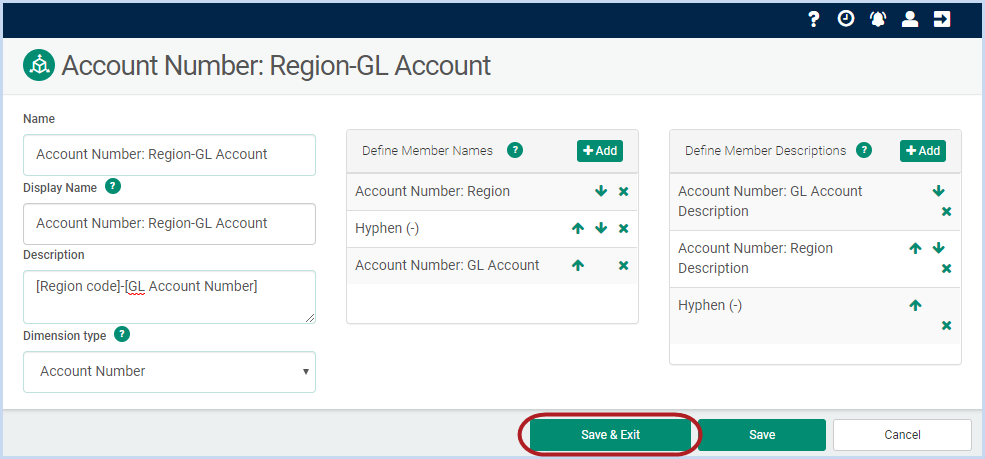Click the 'Account Number: Region-GL Account' page title
Viewport: 985px width, 459px height.
(276, 65)
